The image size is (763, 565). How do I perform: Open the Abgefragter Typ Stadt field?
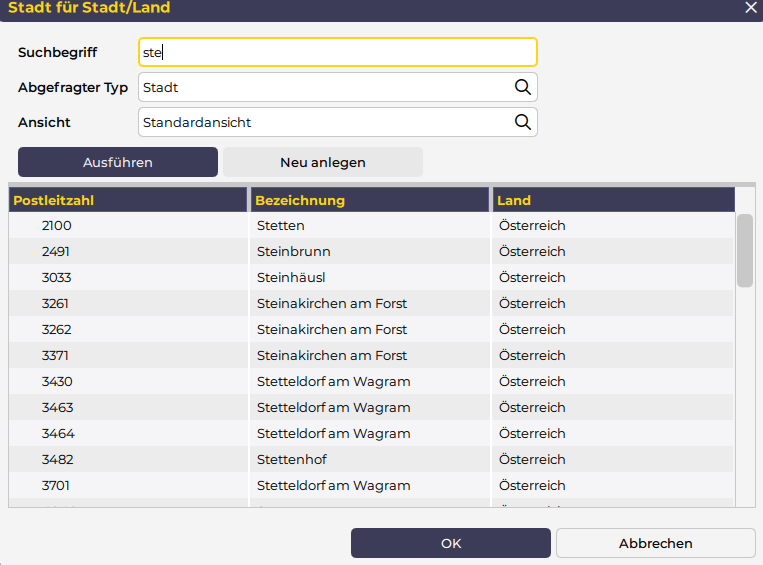pyautogui.click(x=325, y=87)
